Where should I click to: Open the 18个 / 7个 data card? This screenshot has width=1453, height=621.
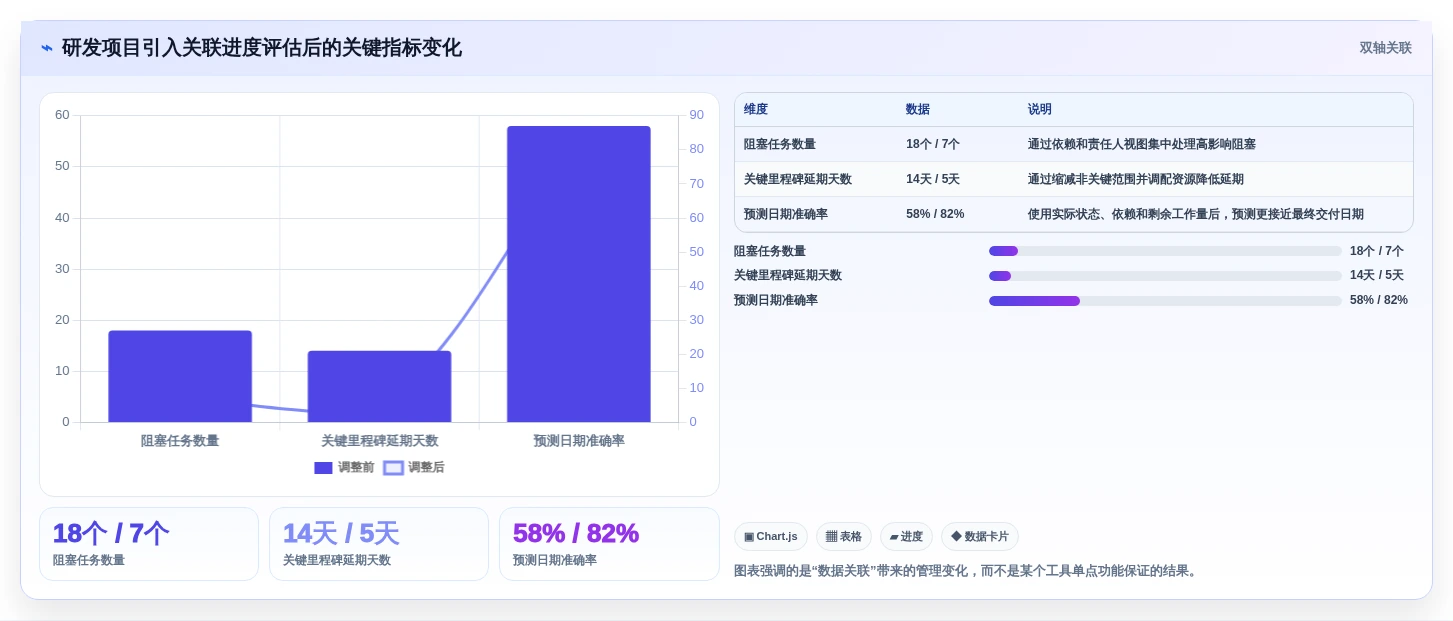(149, 544)
